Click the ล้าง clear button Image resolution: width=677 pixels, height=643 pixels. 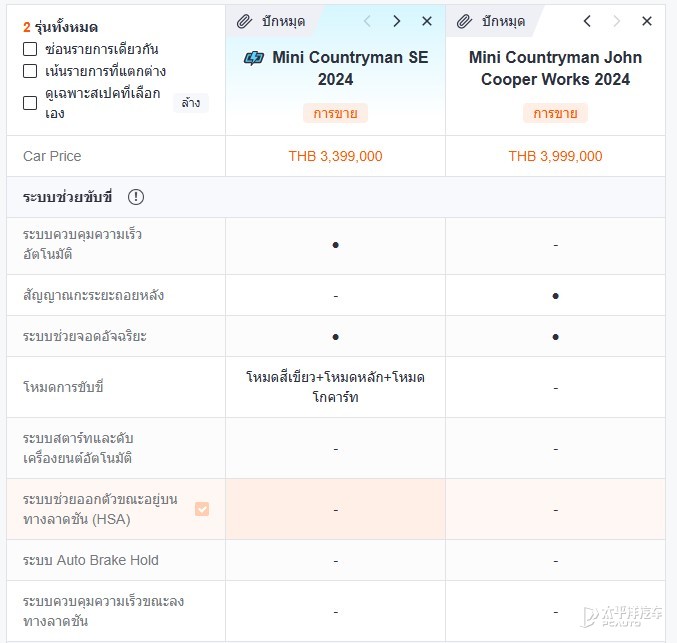pyautogui.click(x=191, y=103)
